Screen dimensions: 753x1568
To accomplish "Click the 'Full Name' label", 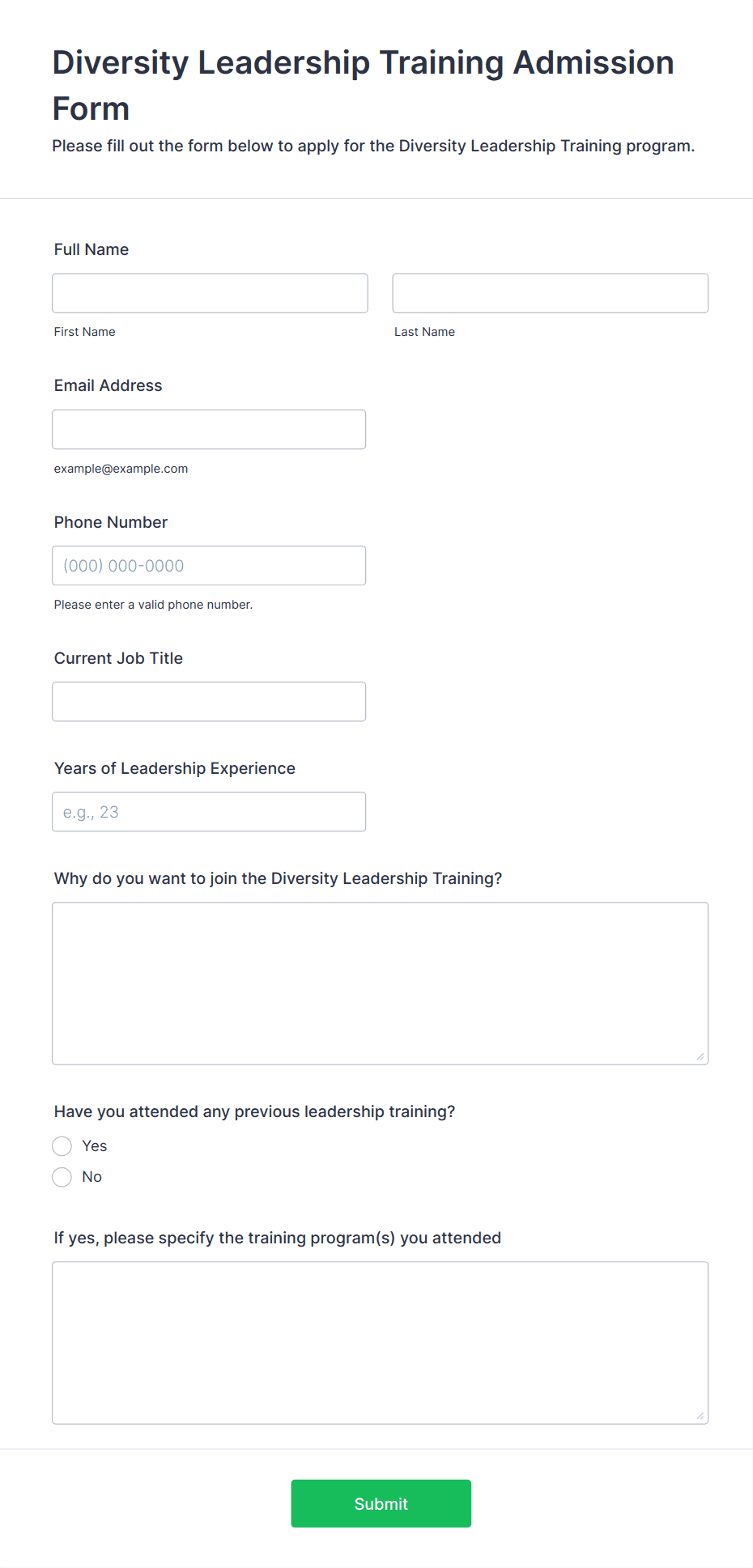I will pyautogui.click(x=91, y=249).
